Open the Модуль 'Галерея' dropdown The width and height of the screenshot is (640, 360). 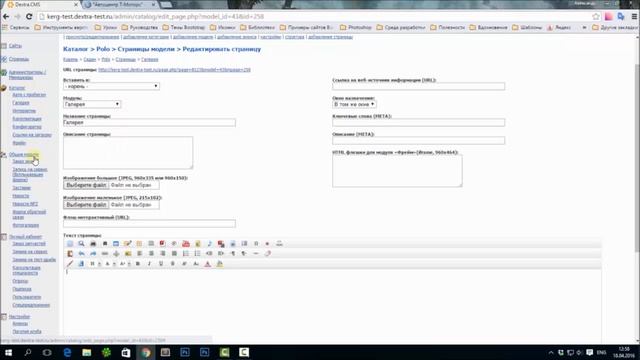[92, 104]
